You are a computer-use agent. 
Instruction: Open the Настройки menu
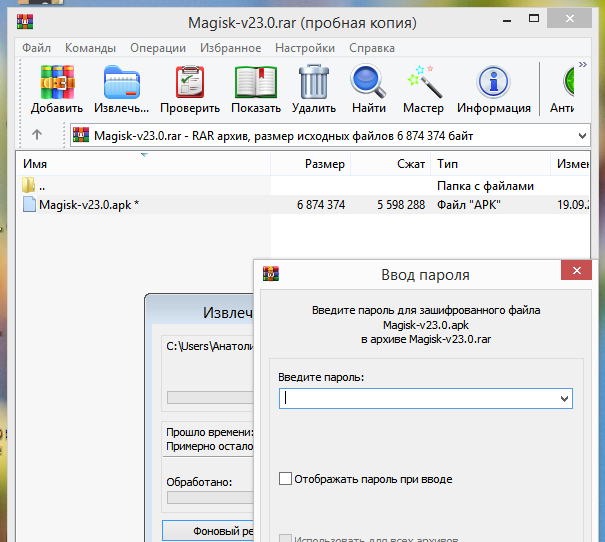(305, 48)
